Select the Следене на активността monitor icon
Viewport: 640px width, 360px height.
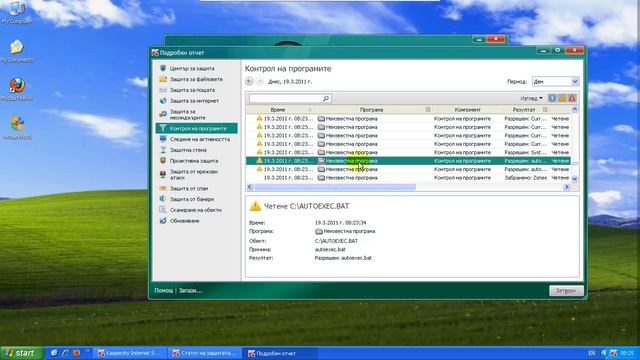(x=163, y=139)
